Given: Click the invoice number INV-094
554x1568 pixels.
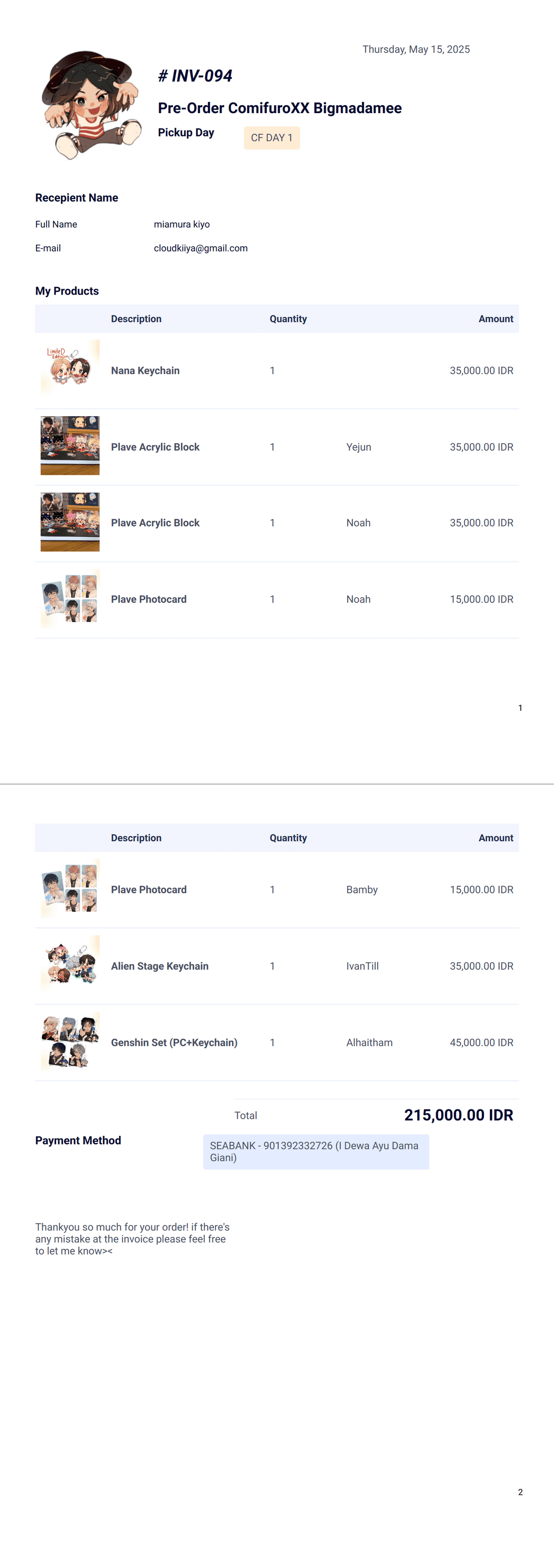Looking at the screenshot, I should tap(195, 76).
